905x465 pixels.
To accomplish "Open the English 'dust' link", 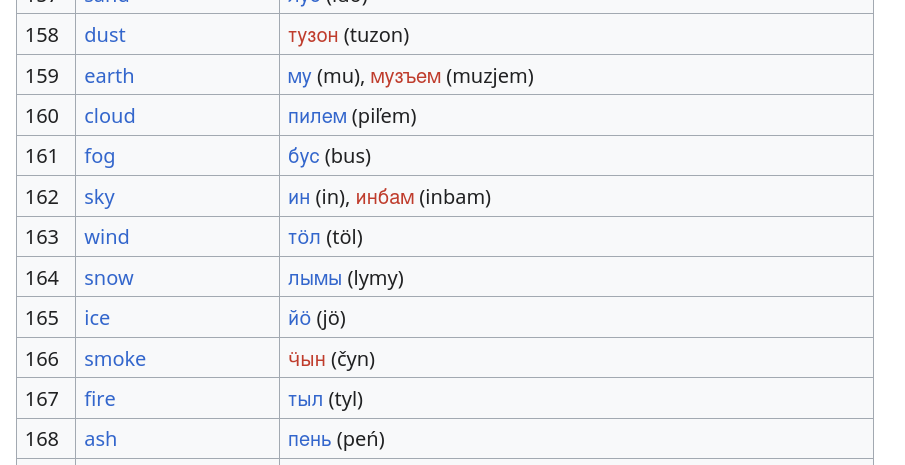I will click(104, 35).
